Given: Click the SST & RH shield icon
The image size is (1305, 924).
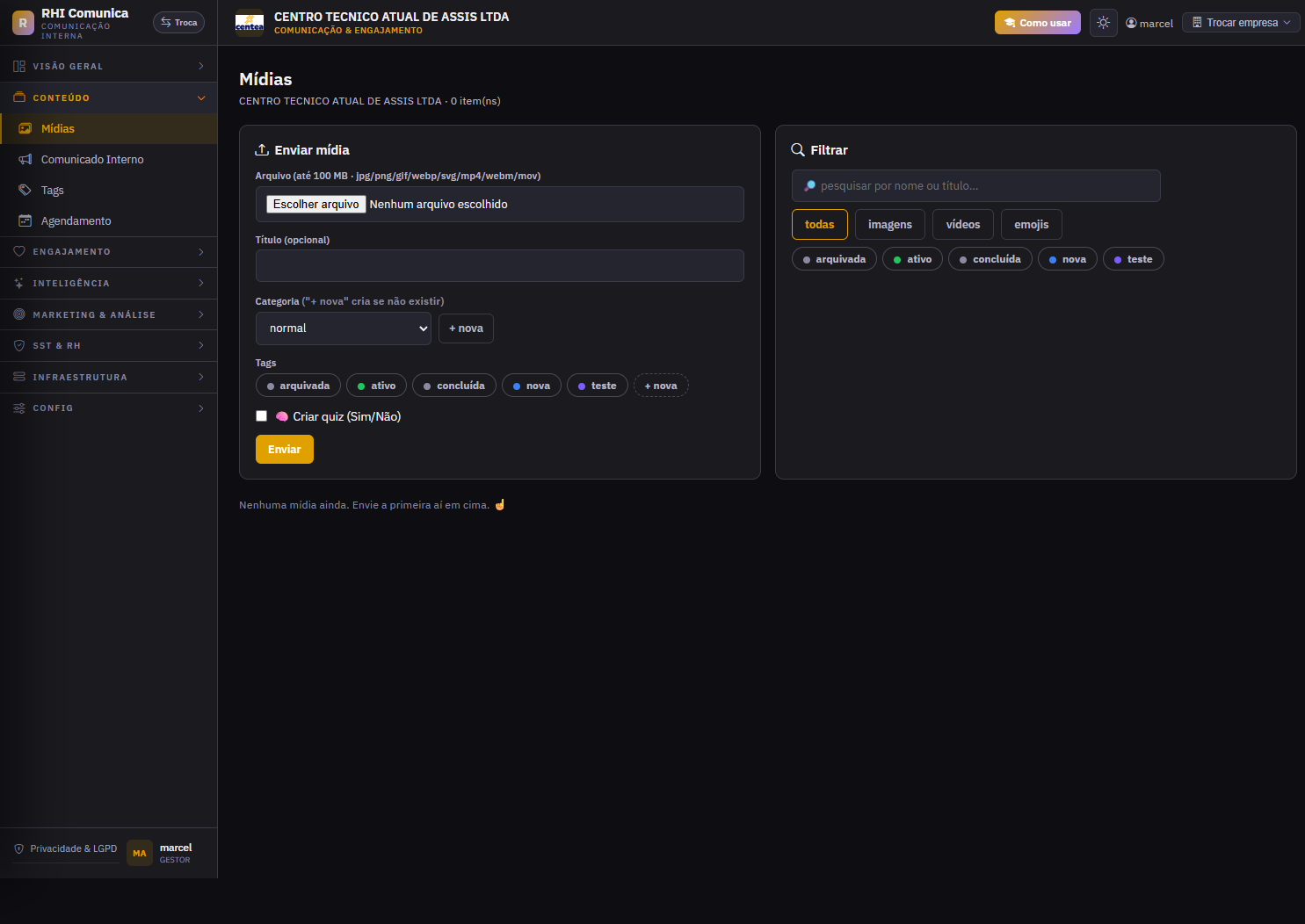Looking at the screenshot, I should [19, 345].
